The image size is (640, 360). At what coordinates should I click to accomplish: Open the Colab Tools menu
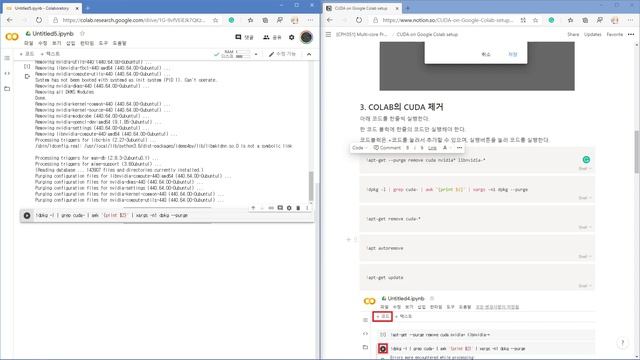103,43
